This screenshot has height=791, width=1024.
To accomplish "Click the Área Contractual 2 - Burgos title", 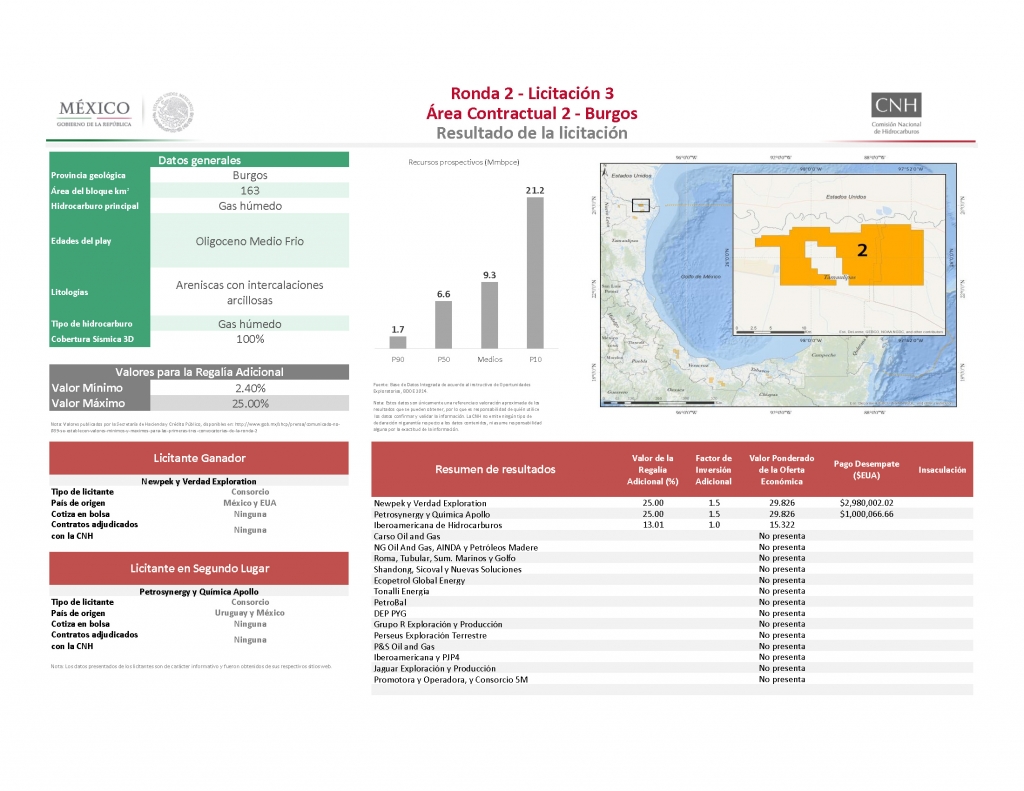I will [531, 113].
